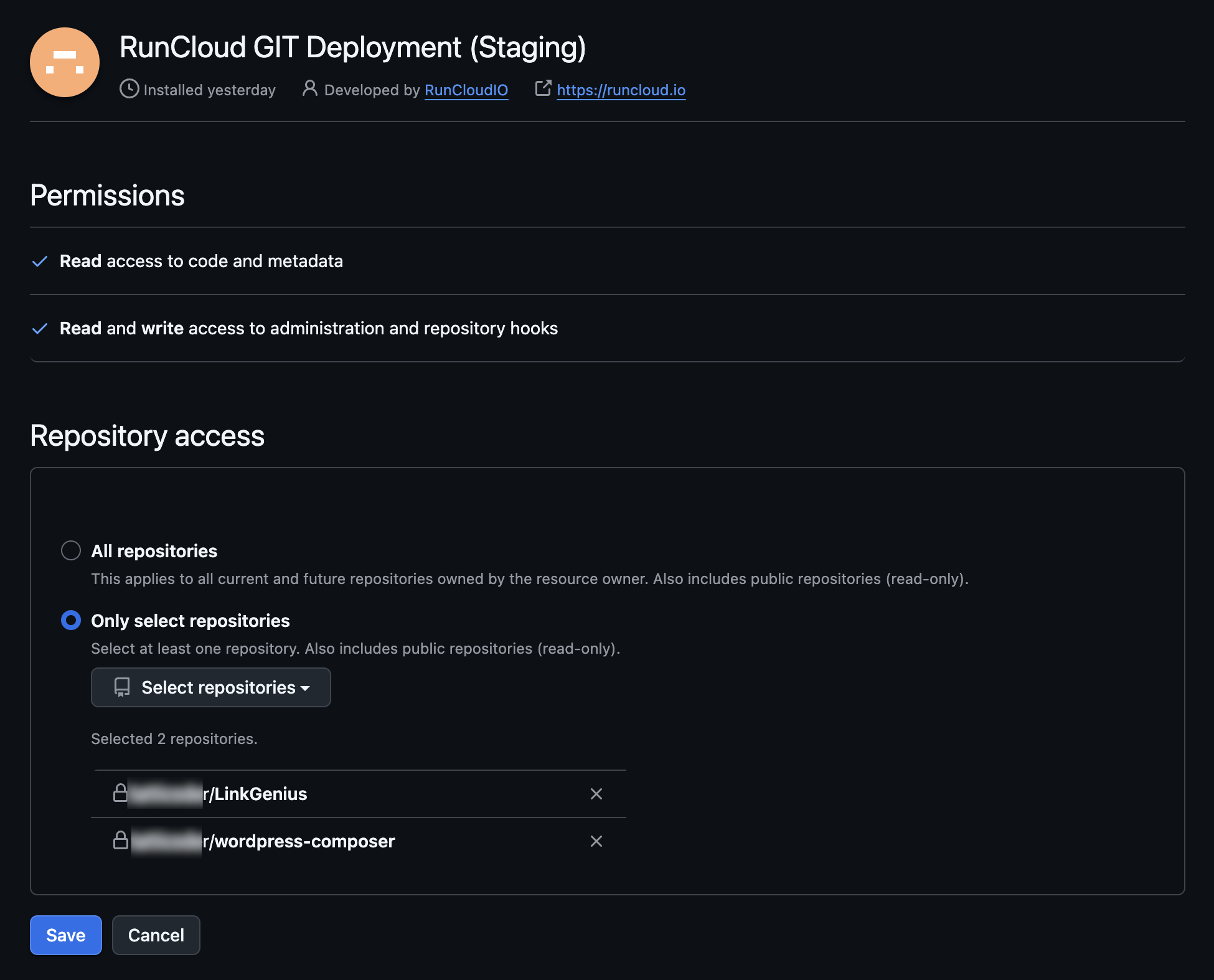Click the 'Installed yesterday' text
1214x980 pixels.
[210, 90]
